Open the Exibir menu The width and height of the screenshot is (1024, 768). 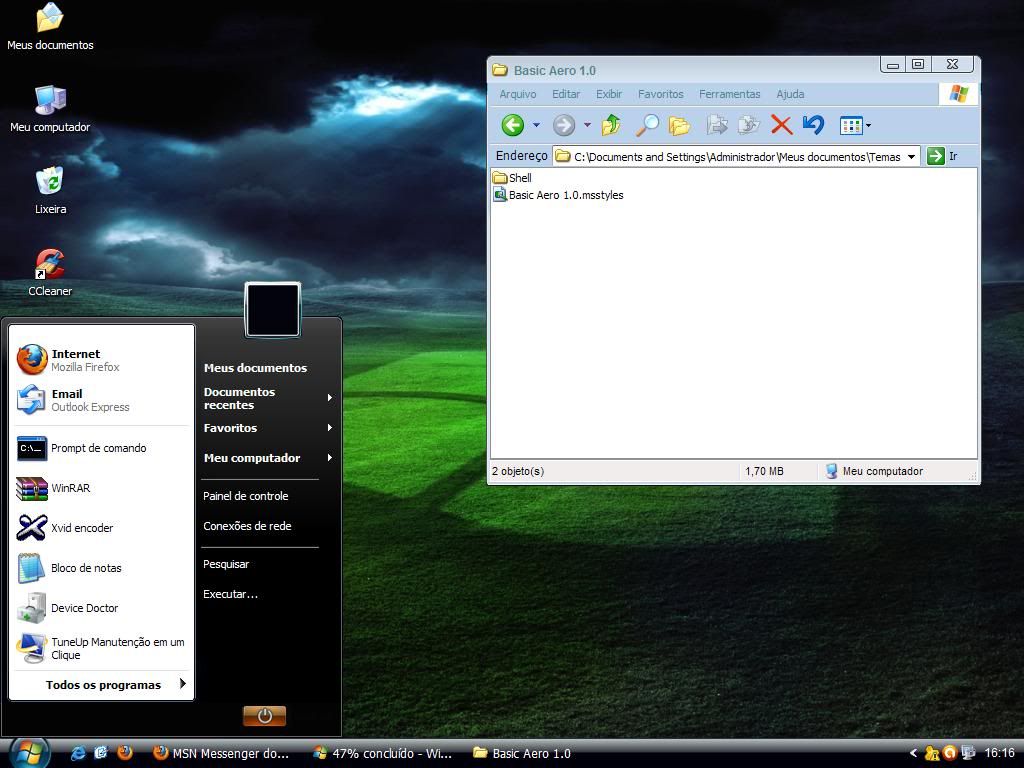tap(608, 94)
